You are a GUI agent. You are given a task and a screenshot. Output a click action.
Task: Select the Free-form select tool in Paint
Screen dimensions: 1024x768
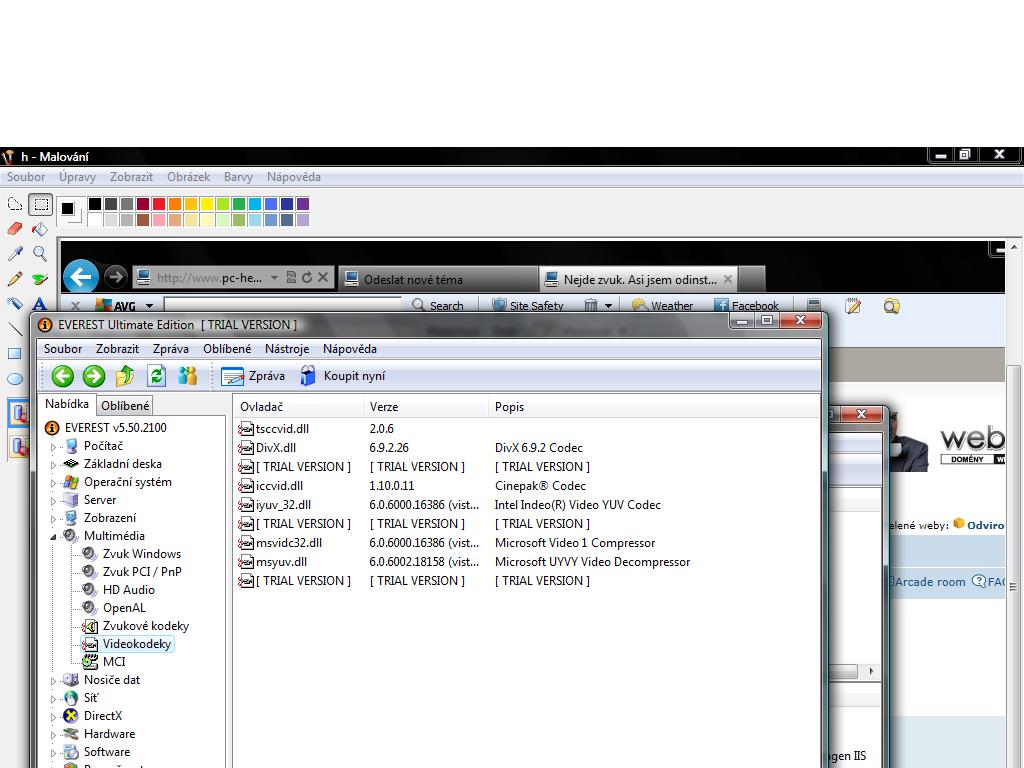pos(15,204)
